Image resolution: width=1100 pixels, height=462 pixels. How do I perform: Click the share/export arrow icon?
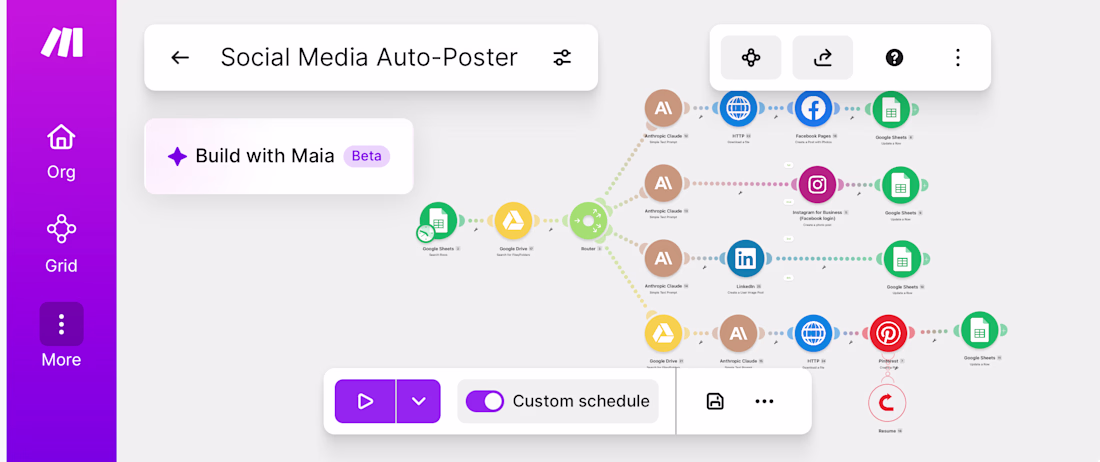click(823, 57)
